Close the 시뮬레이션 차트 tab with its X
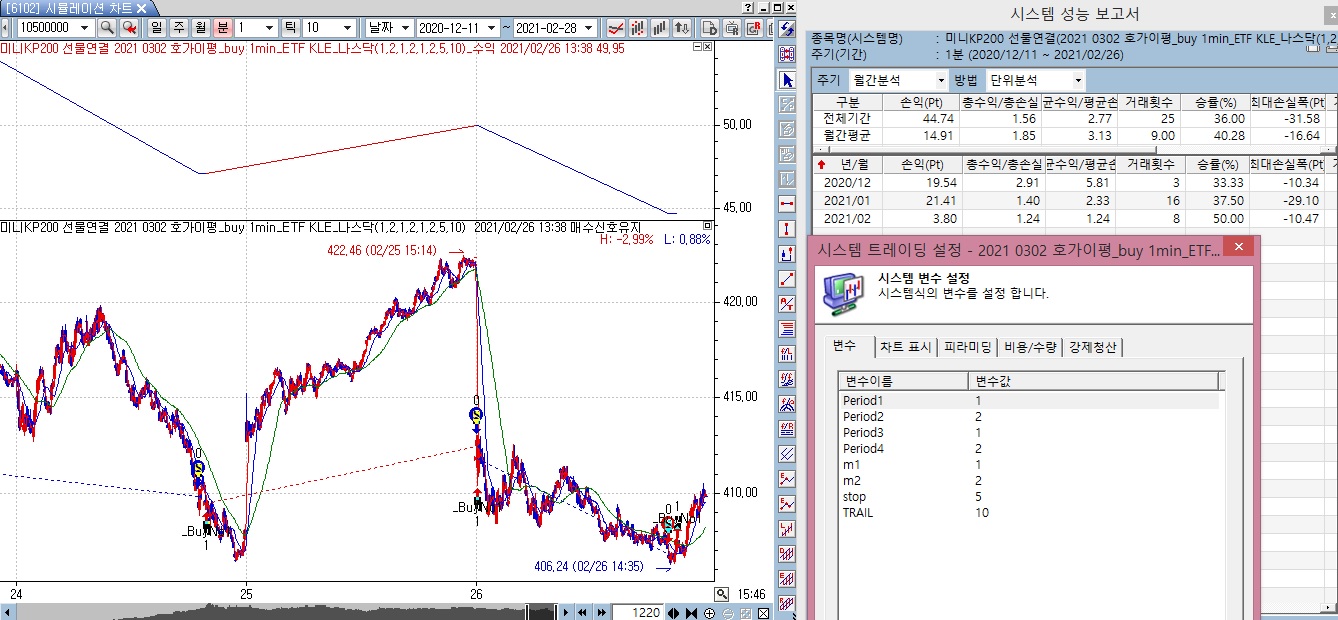This screenshot has height=620, width=1338. tap(139, 8)
